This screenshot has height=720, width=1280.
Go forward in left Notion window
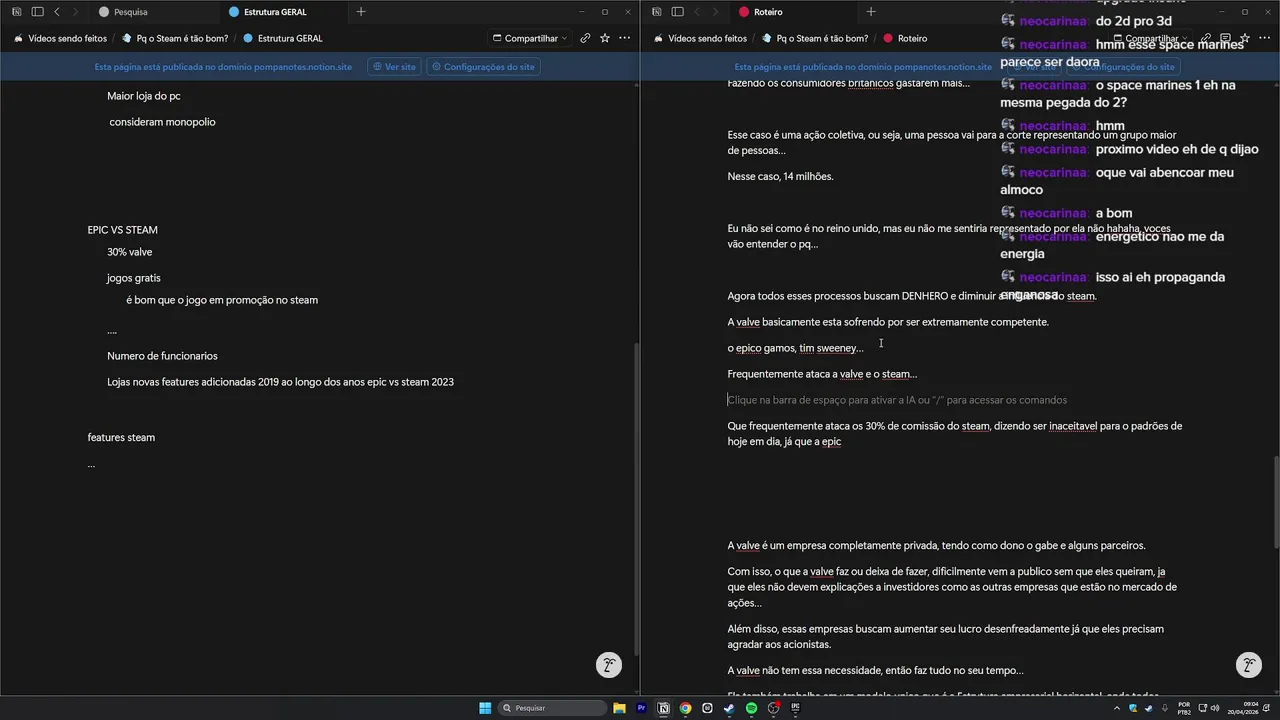[x=75, y=12]
